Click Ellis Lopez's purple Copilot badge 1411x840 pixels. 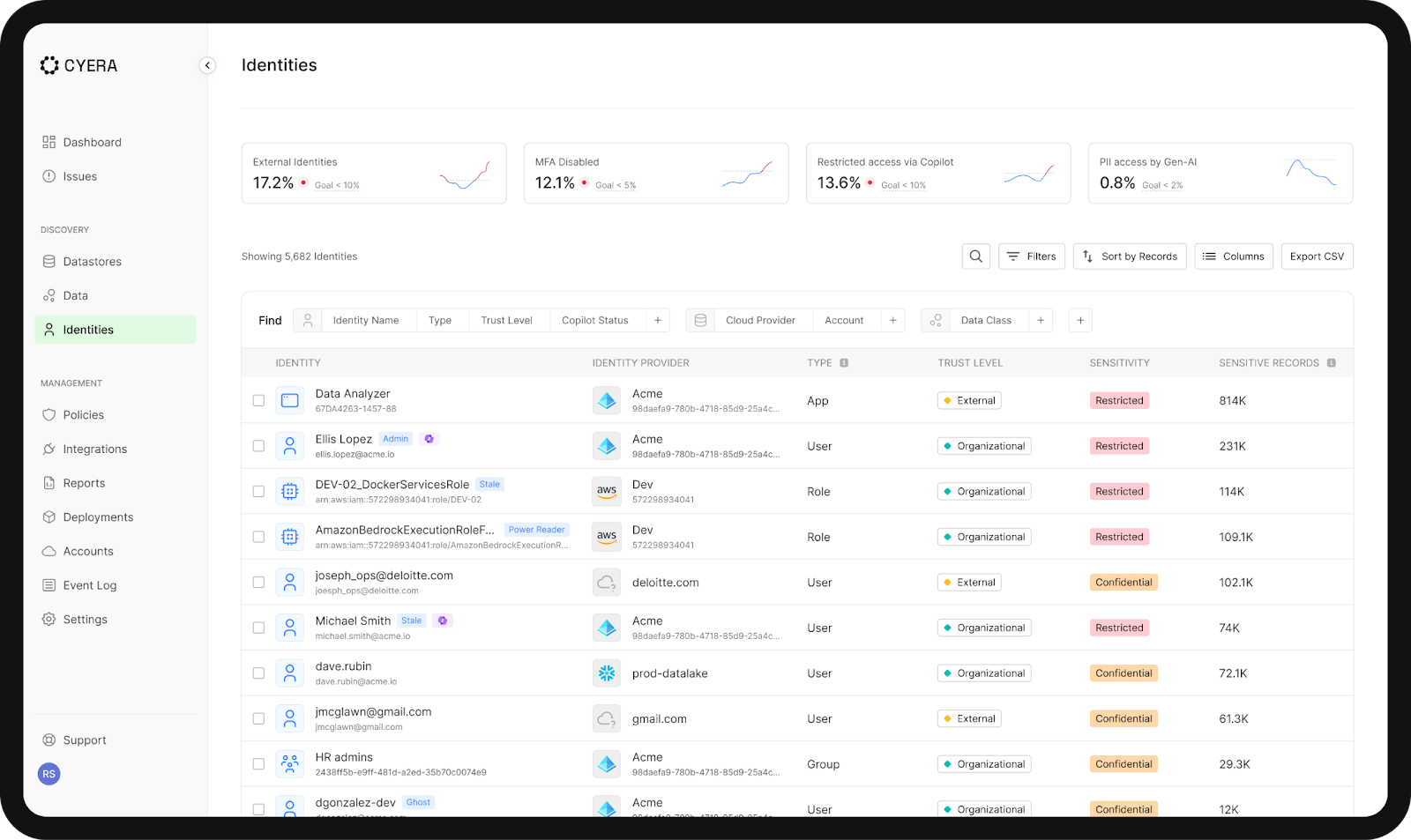(x=429, y=439)
